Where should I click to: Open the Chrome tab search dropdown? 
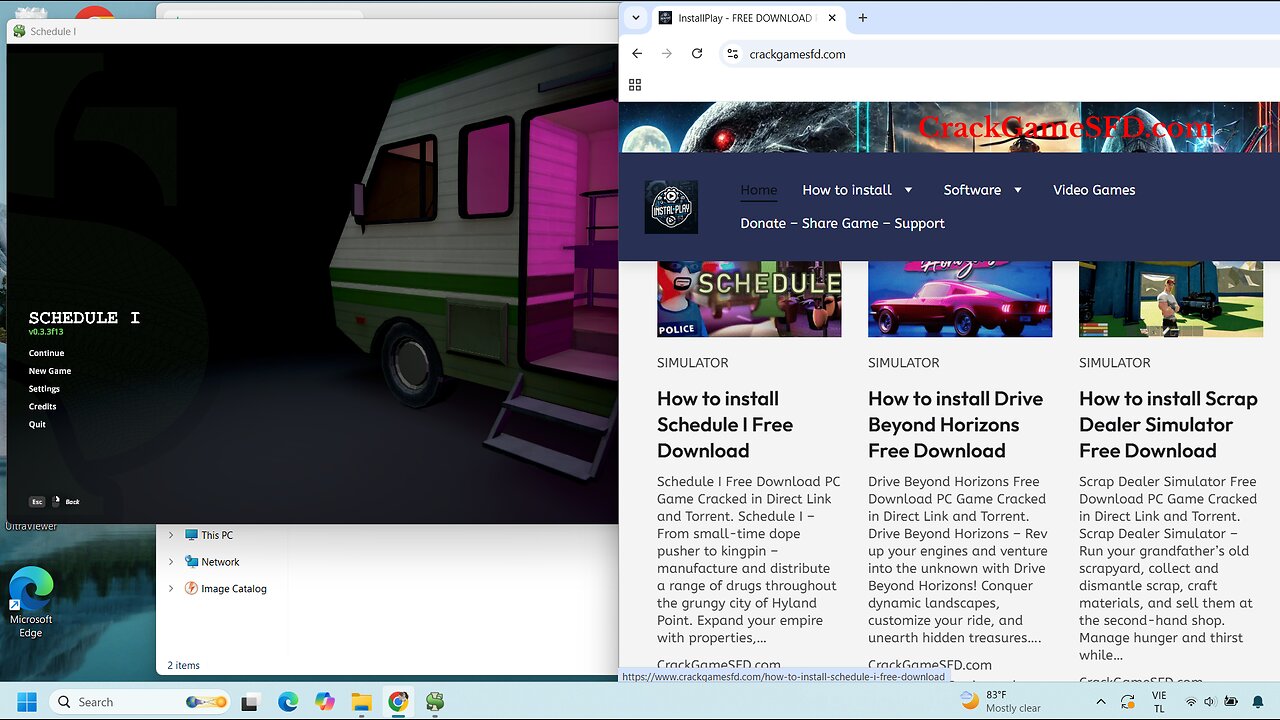(635, 18)
